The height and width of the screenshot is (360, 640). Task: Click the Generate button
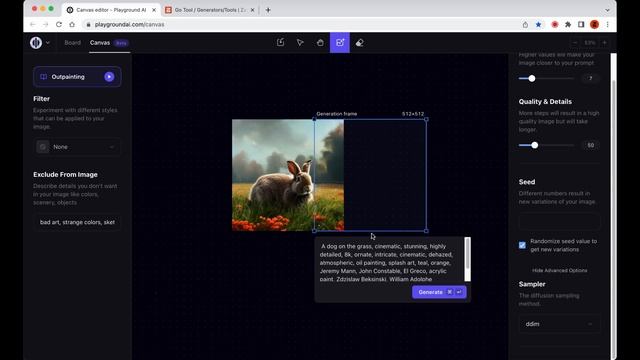[x=439, y=292]
